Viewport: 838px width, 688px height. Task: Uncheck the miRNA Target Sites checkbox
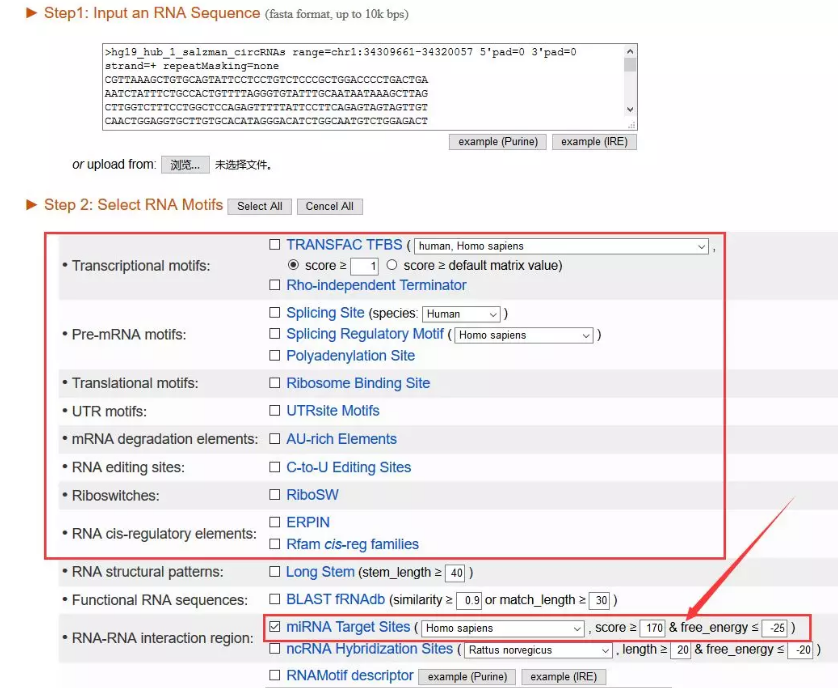click(x=275, y=628)
